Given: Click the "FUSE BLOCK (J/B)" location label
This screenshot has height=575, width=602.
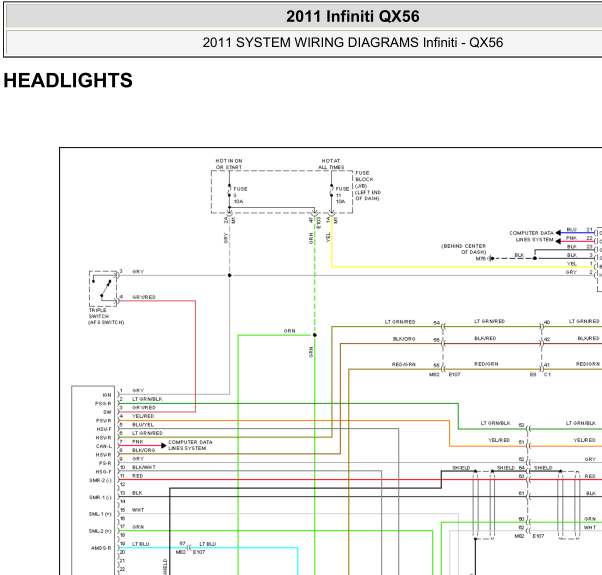Looking at the screenshot, I should coord(367,186).
